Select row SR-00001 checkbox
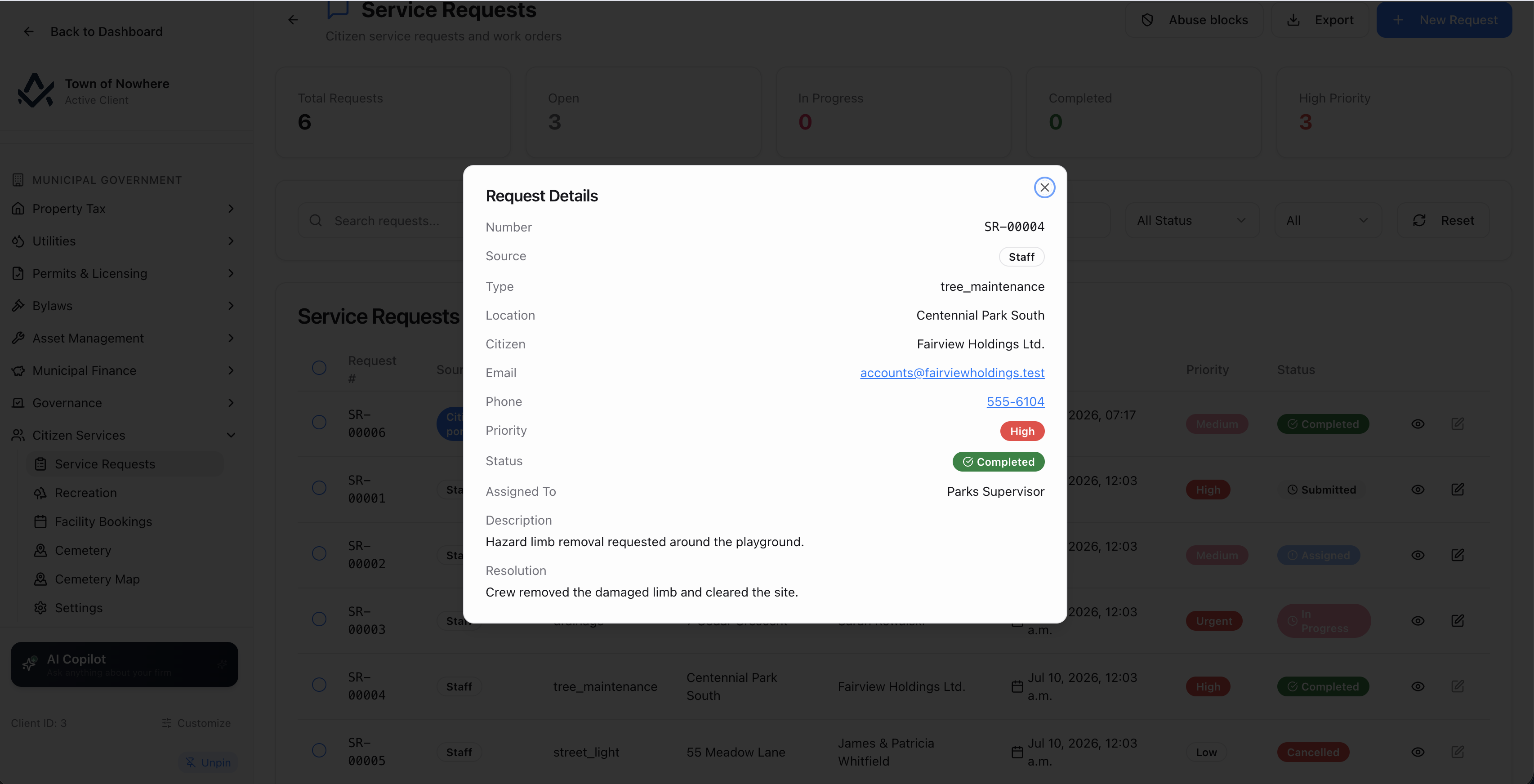This screenshot has height=784, width=1534. tap(319, 488)
